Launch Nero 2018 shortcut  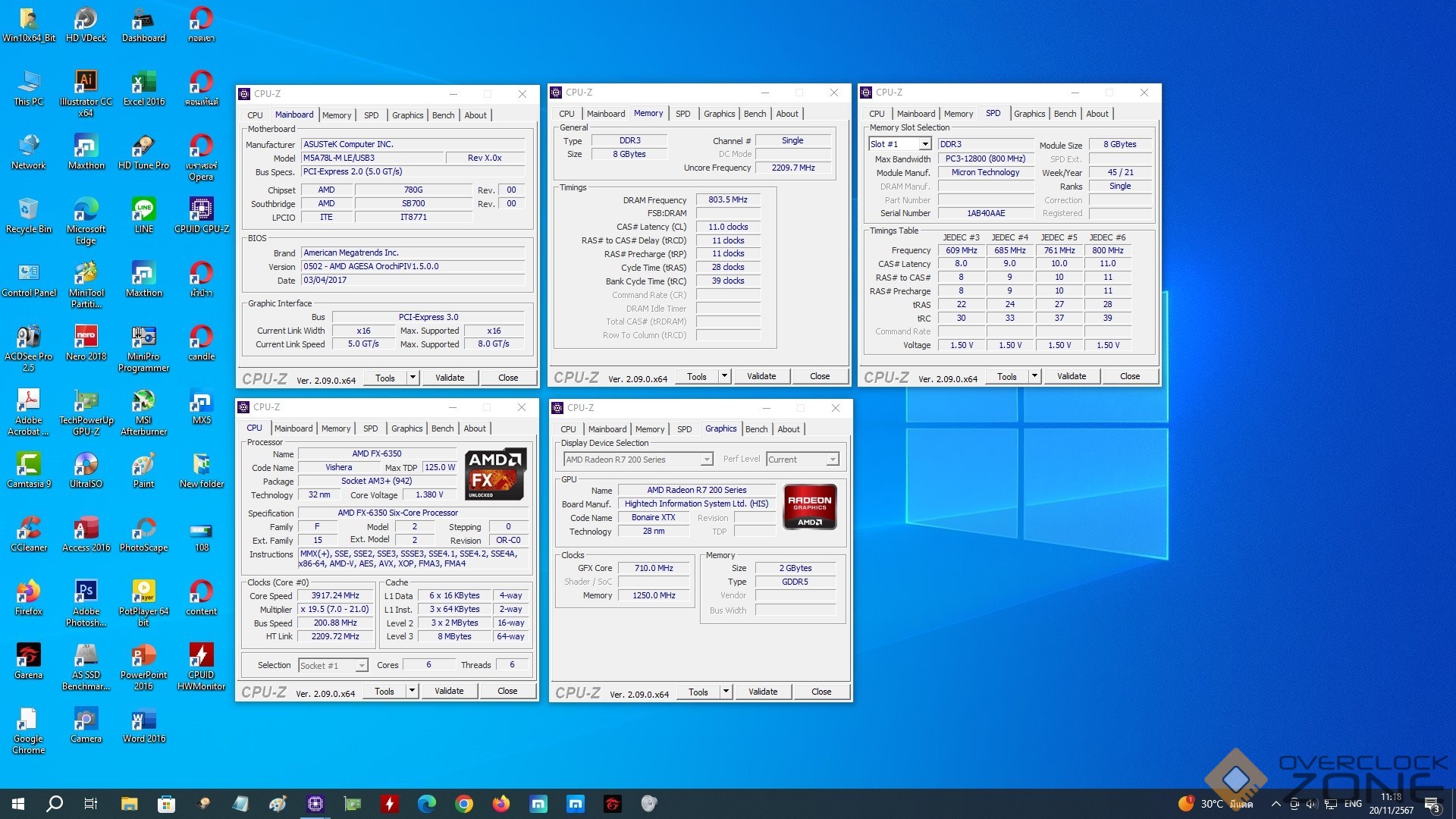[86, 343]
